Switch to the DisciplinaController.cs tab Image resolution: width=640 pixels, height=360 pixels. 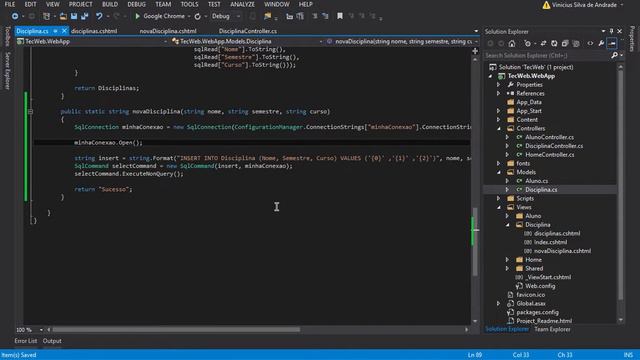(247, 31)
